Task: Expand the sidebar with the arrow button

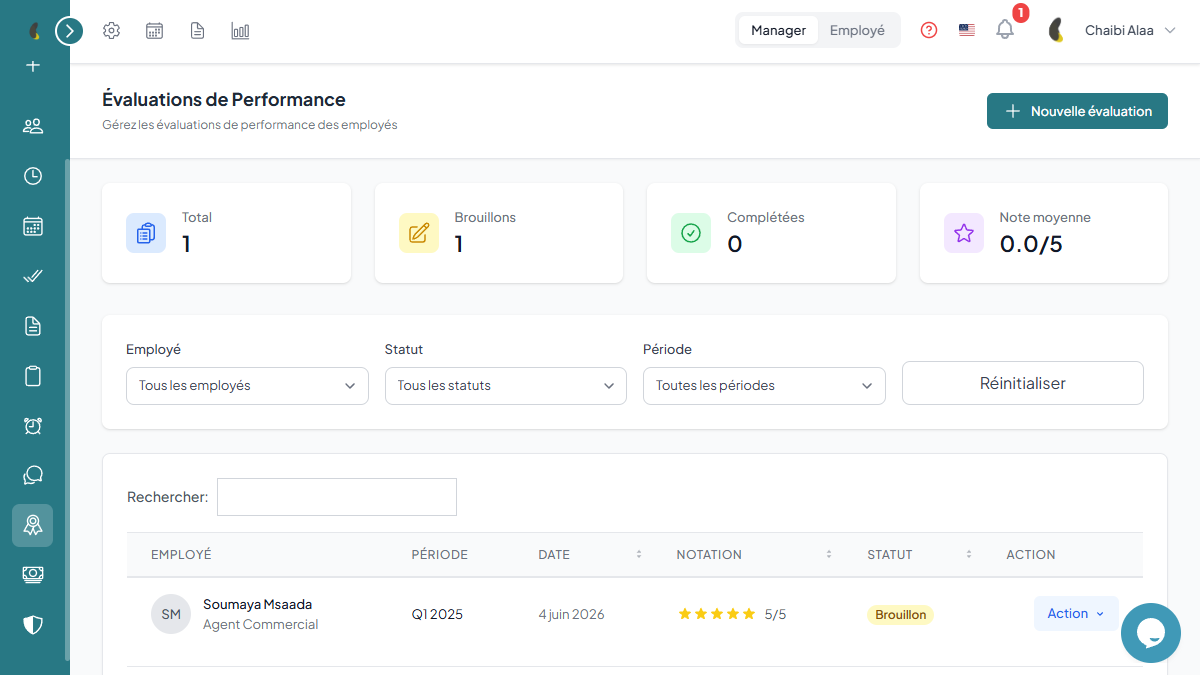Action: tap(69, 31)
